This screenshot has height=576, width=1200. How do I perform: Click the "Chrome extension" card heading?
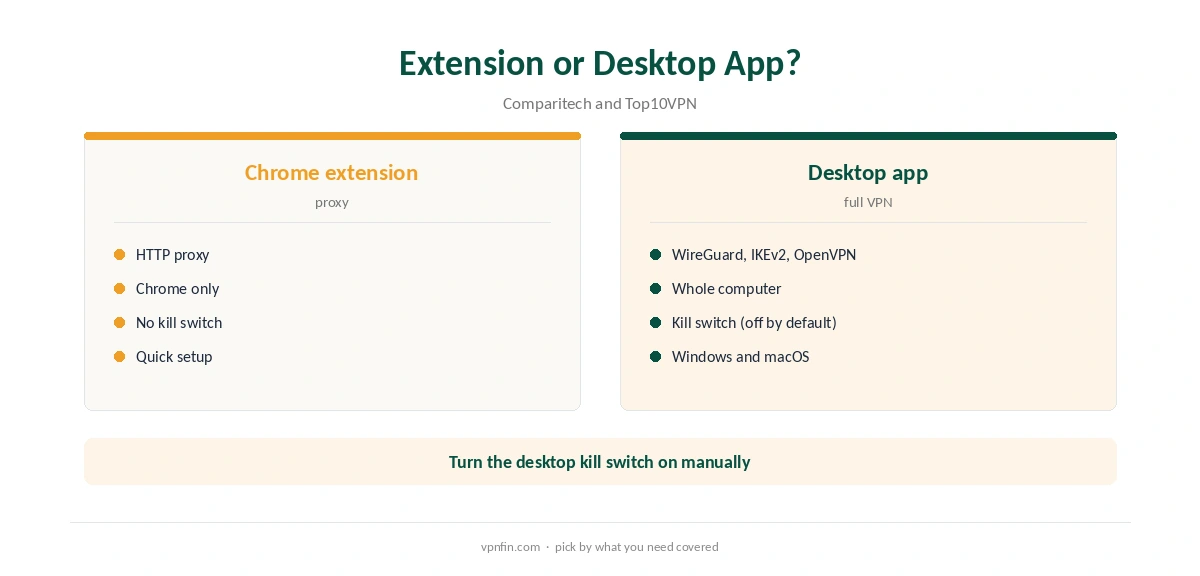332,172
